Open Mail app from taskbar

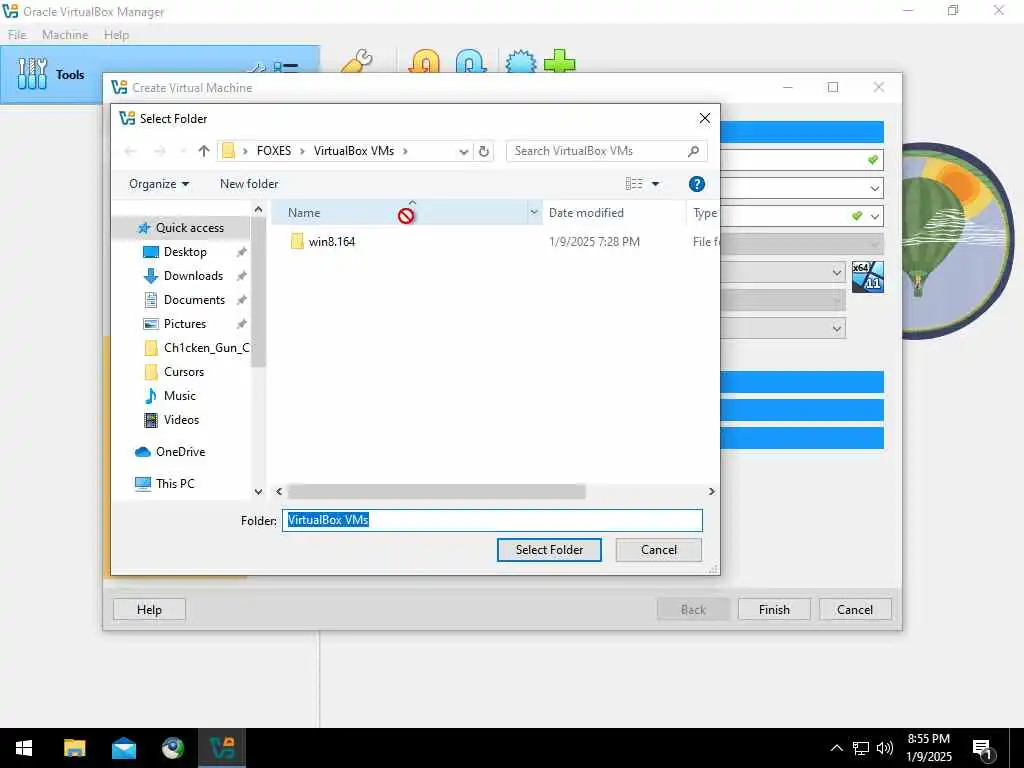click(x=123, y=748)
